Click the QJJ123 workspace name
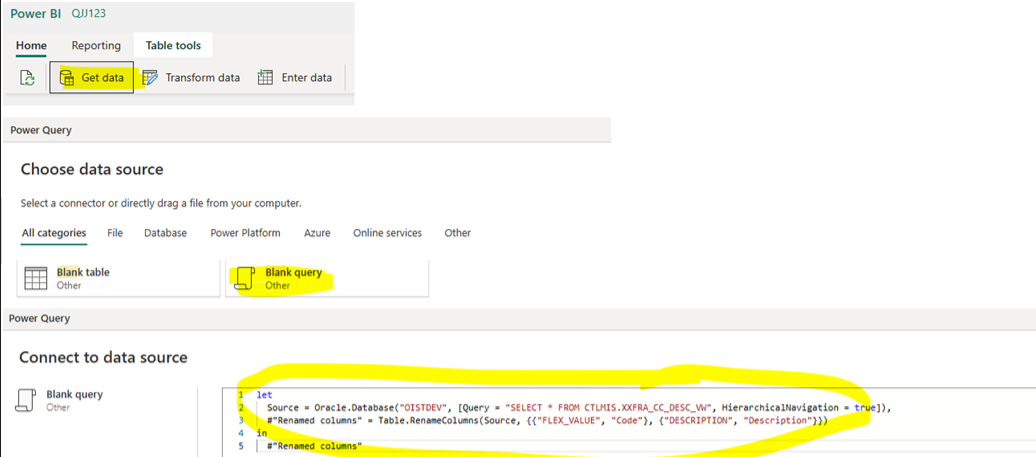1036x457 pixels. [x=89, y=15]
